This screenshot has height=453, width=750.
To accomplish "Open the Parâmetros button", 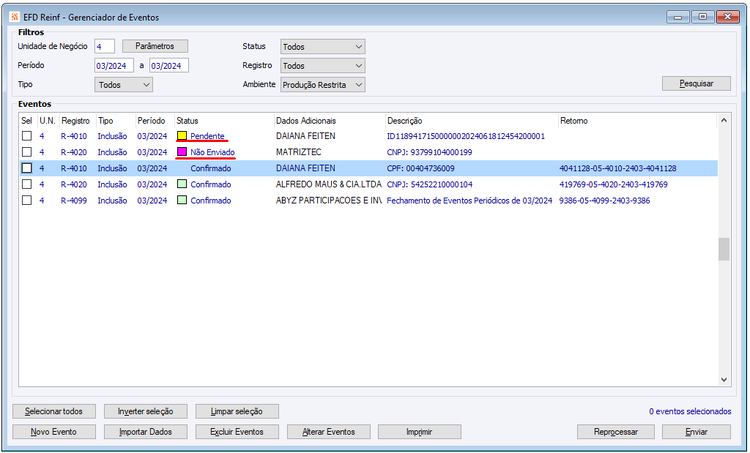I will coord(155,46).
